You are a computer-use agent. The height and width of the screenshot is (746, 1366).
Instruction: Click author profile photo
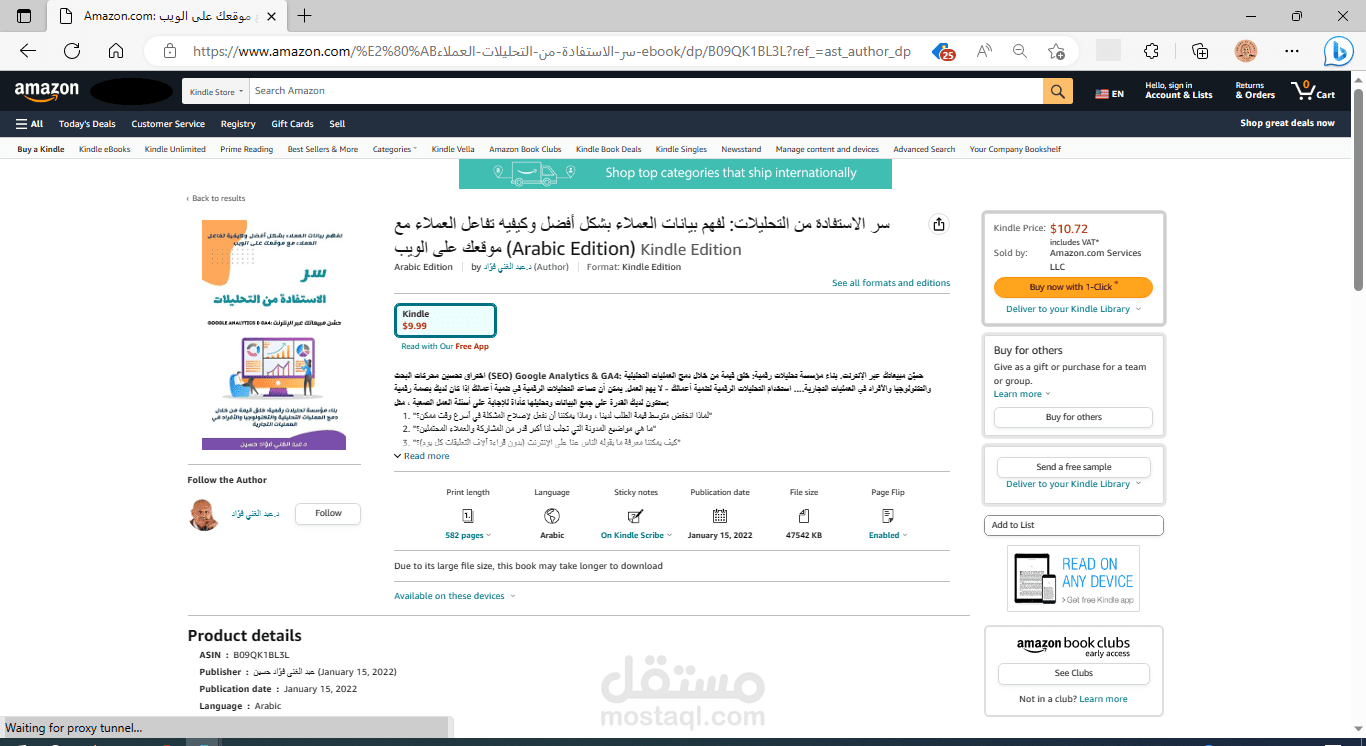point(203,514)
